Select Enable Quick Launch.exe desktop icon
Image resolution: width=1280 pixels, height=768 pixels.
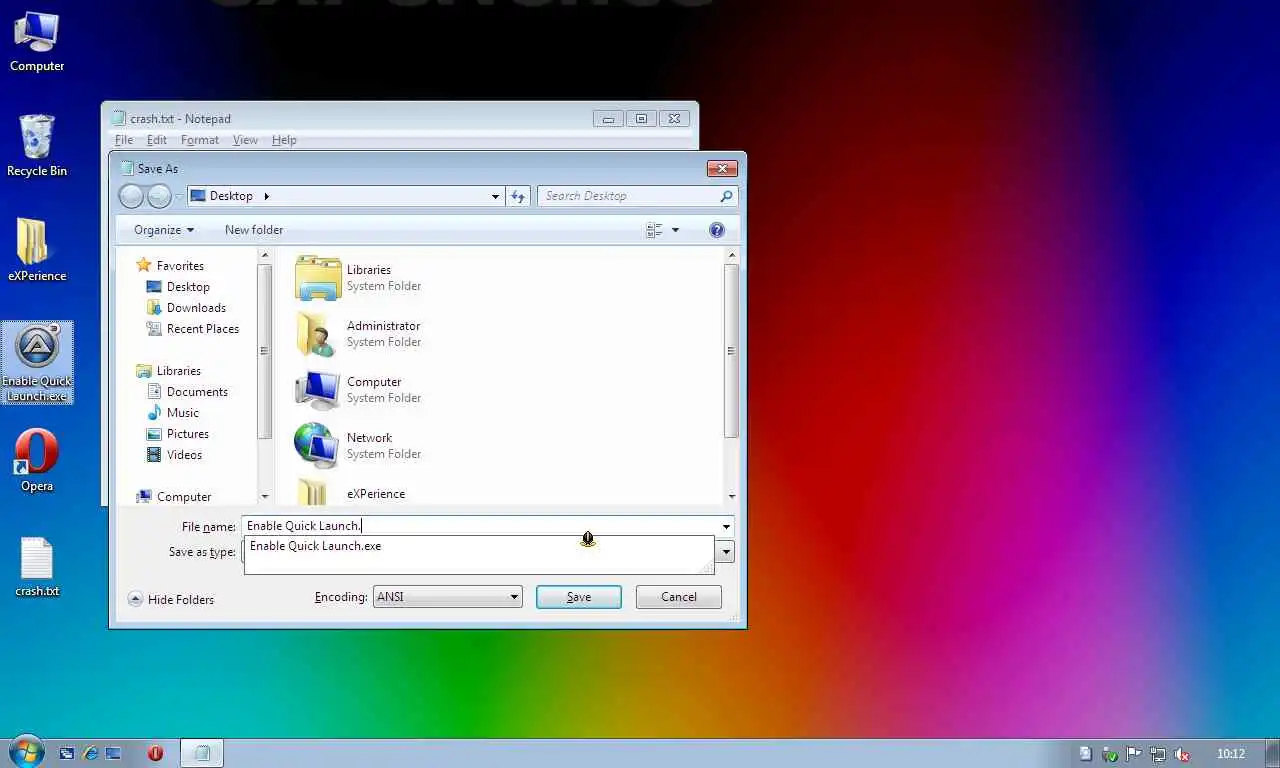click(x=37, y=363)
